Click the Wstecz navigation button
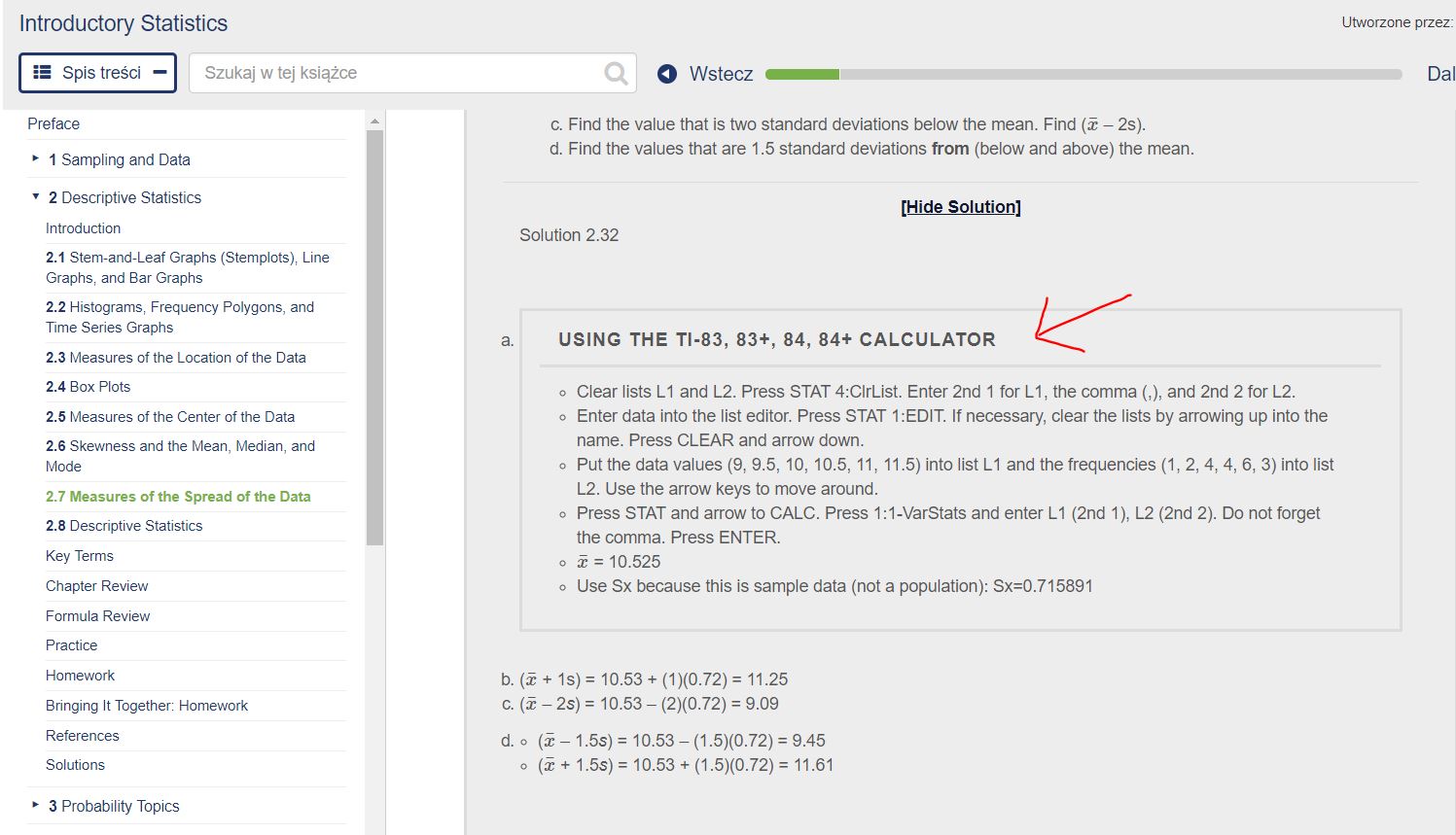 tap(721, 73)
